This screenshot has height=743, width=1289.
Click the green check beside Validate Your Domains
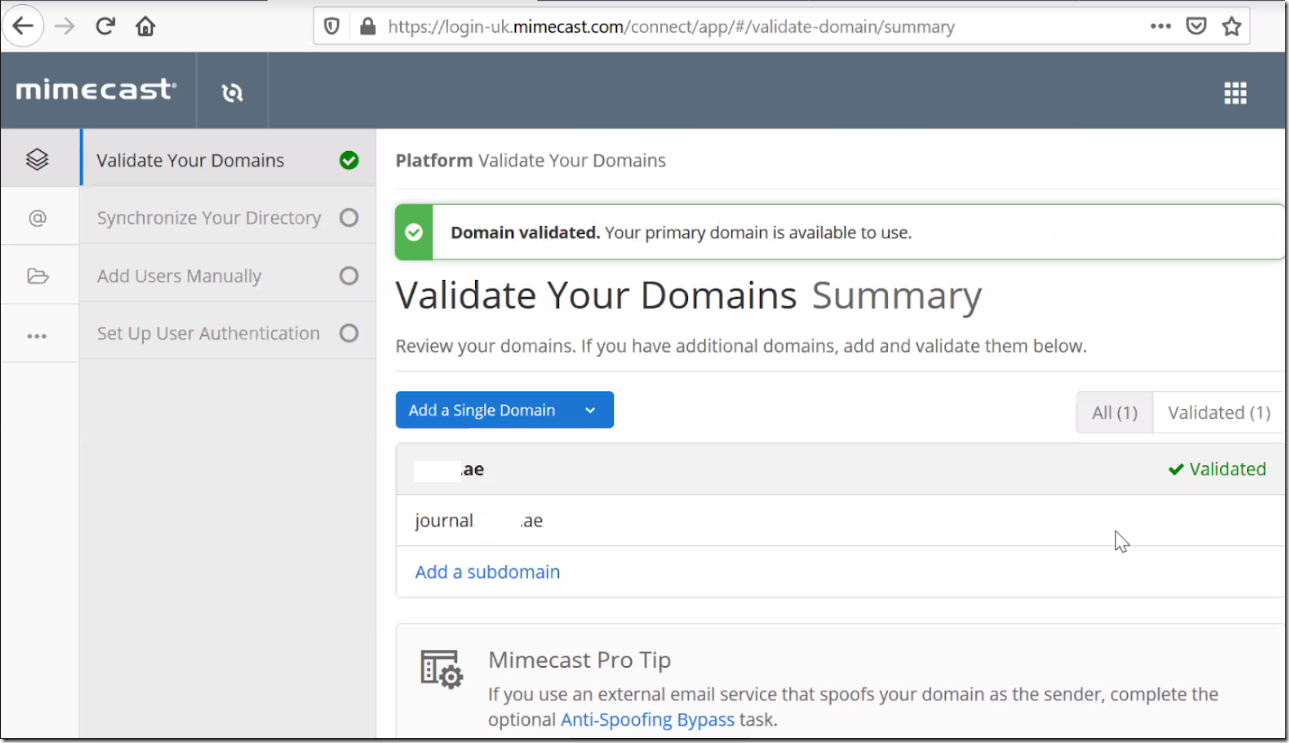pyautogui.click(x=349, y=160)
